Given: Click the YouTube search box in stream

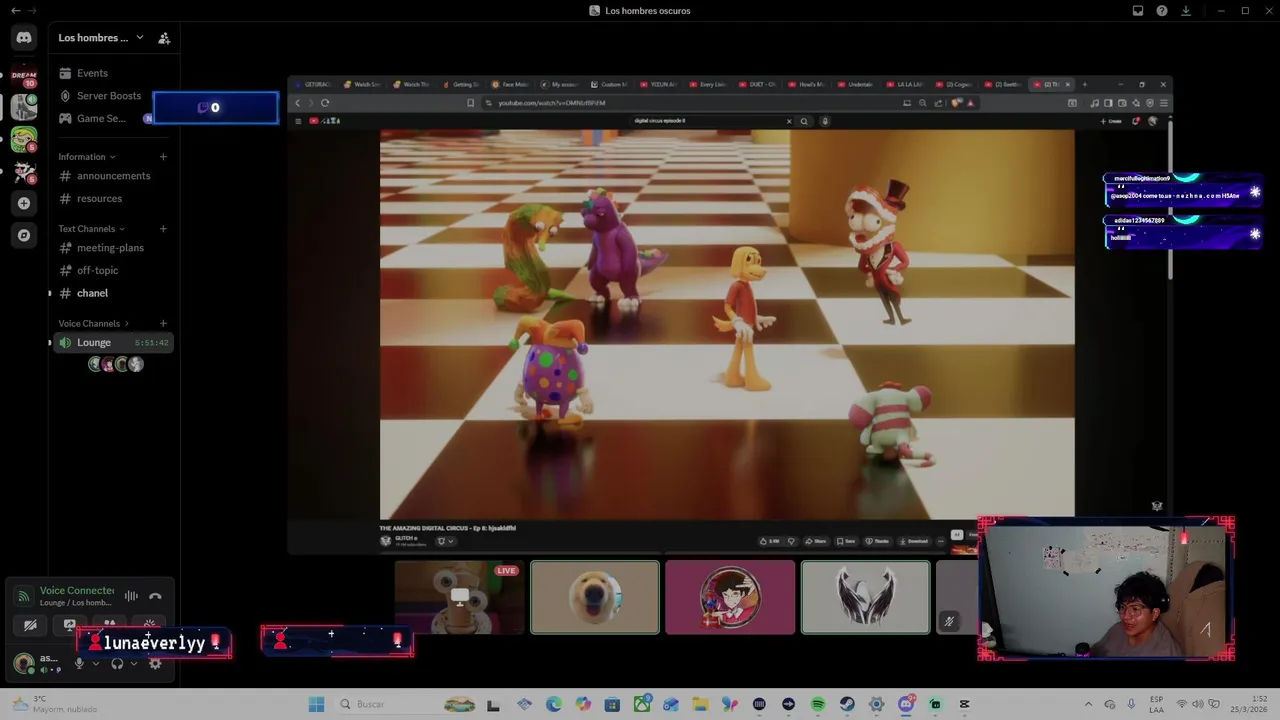Looking at the screenshot, I should pos(711,121).
